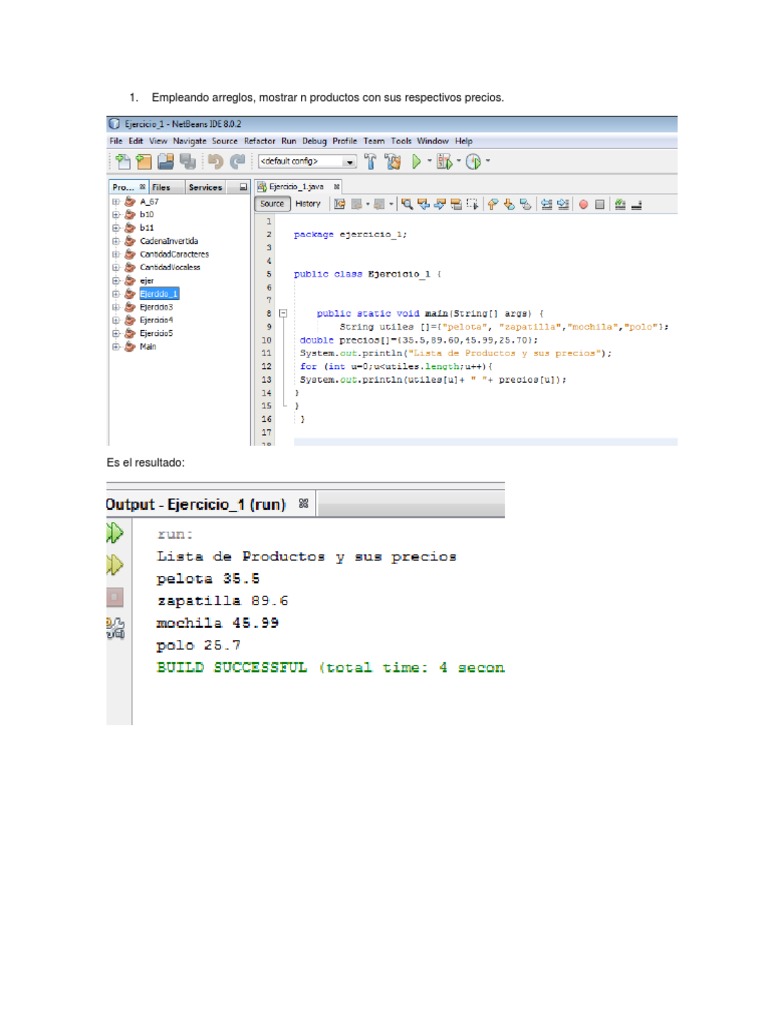
Task: Open Output settings wrench icon
Action: pyautogui.click(x=114, y=628)
